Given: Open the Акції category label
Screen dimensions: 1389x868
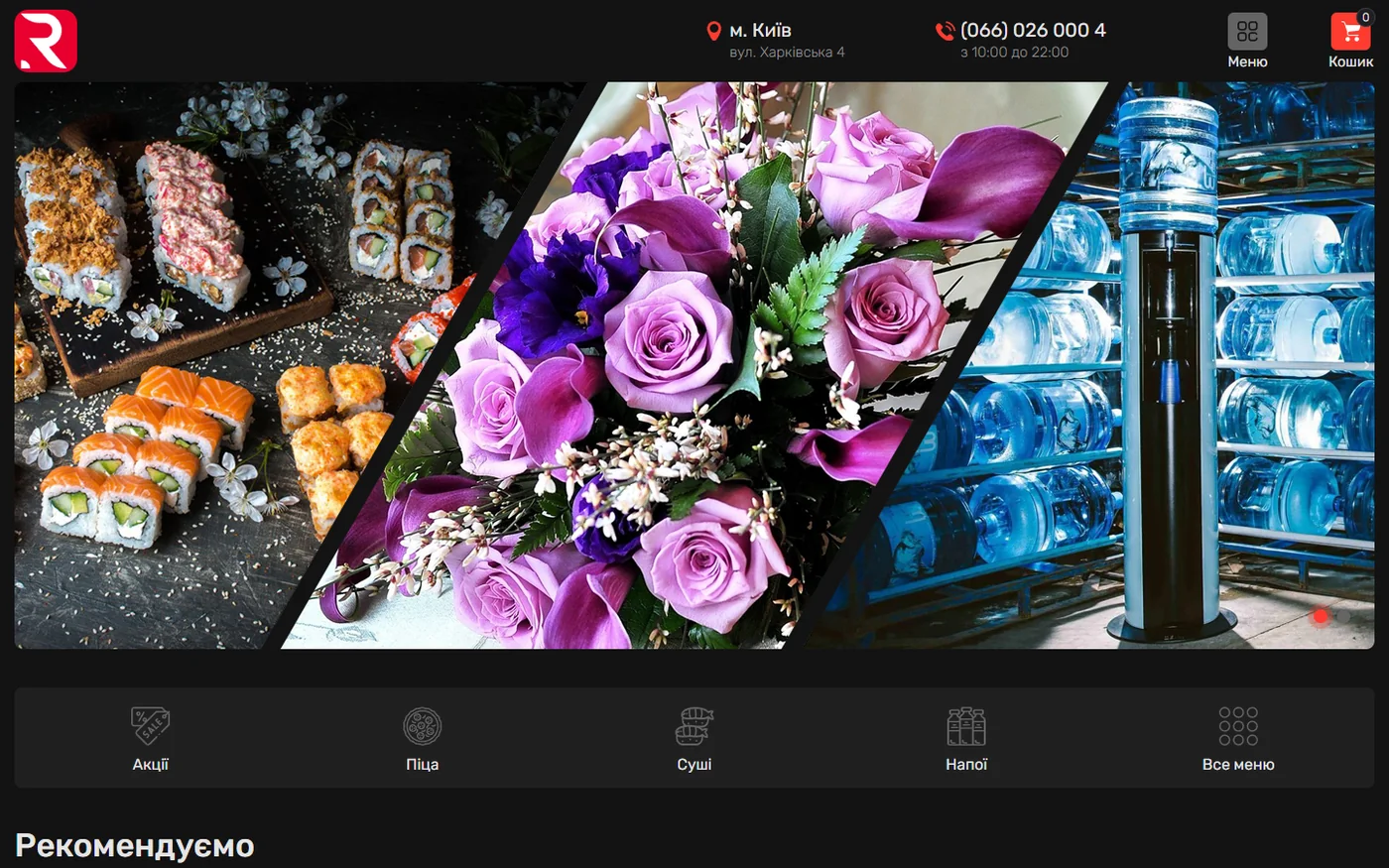Looking at the screenshot, I should [x=151, y=764].
